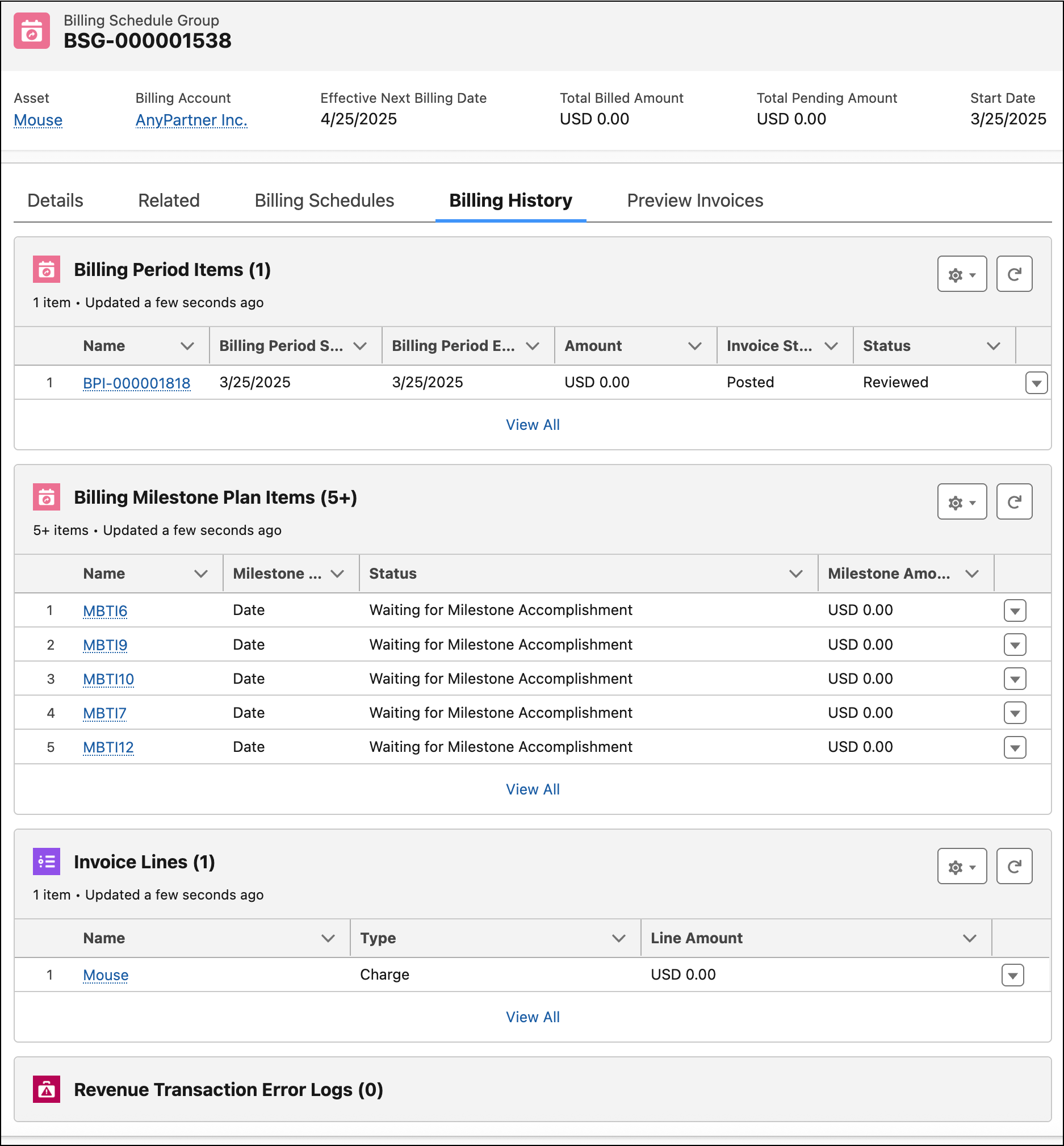Open billing period item BPI-000001818
This screenshot has height=1146, width=1064.
[x=136, y=383]
